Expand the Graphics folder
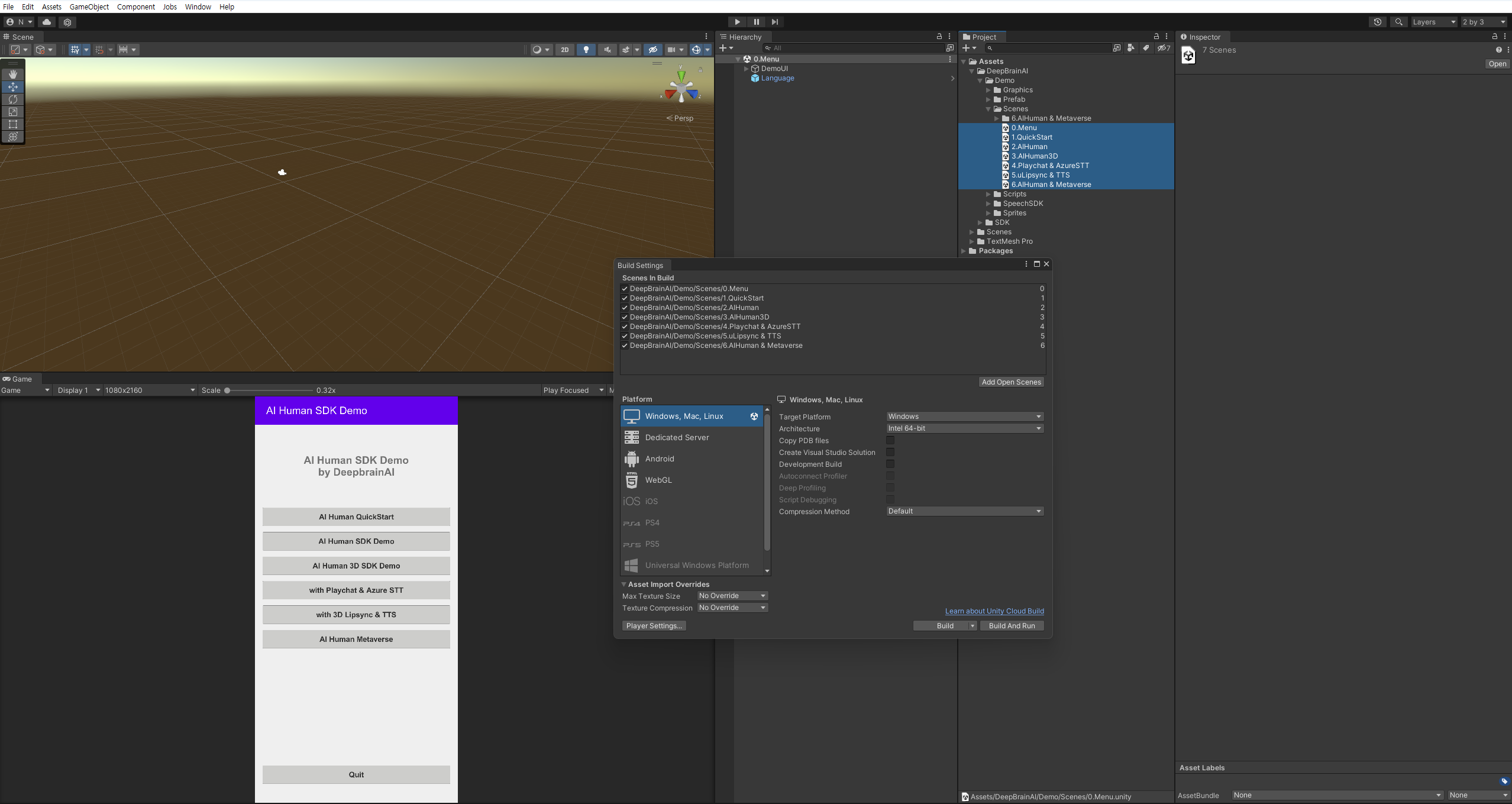Viewport: 1512px width, 804px height. click(x=988, y=90)
